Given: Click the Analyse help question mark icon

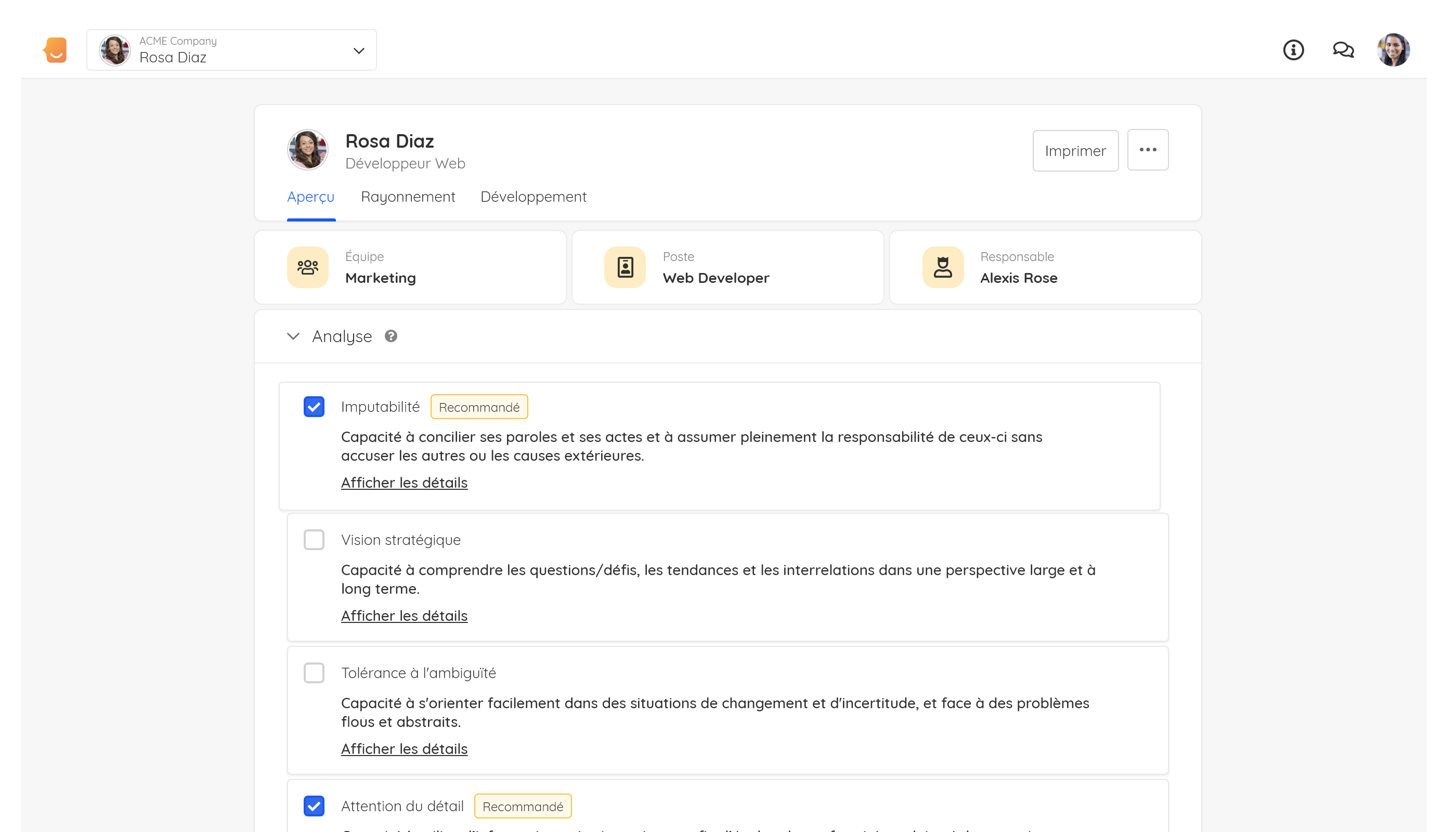Looking at the screenshot, I should tap(391, 336).
